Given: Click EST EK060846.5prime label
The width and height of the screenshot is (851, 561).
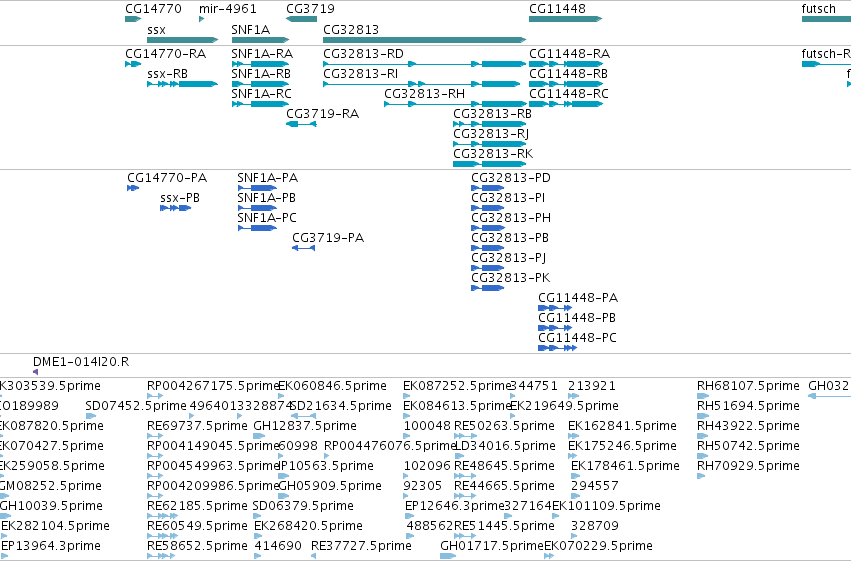Looking at the screenshot, I should 332,386.
